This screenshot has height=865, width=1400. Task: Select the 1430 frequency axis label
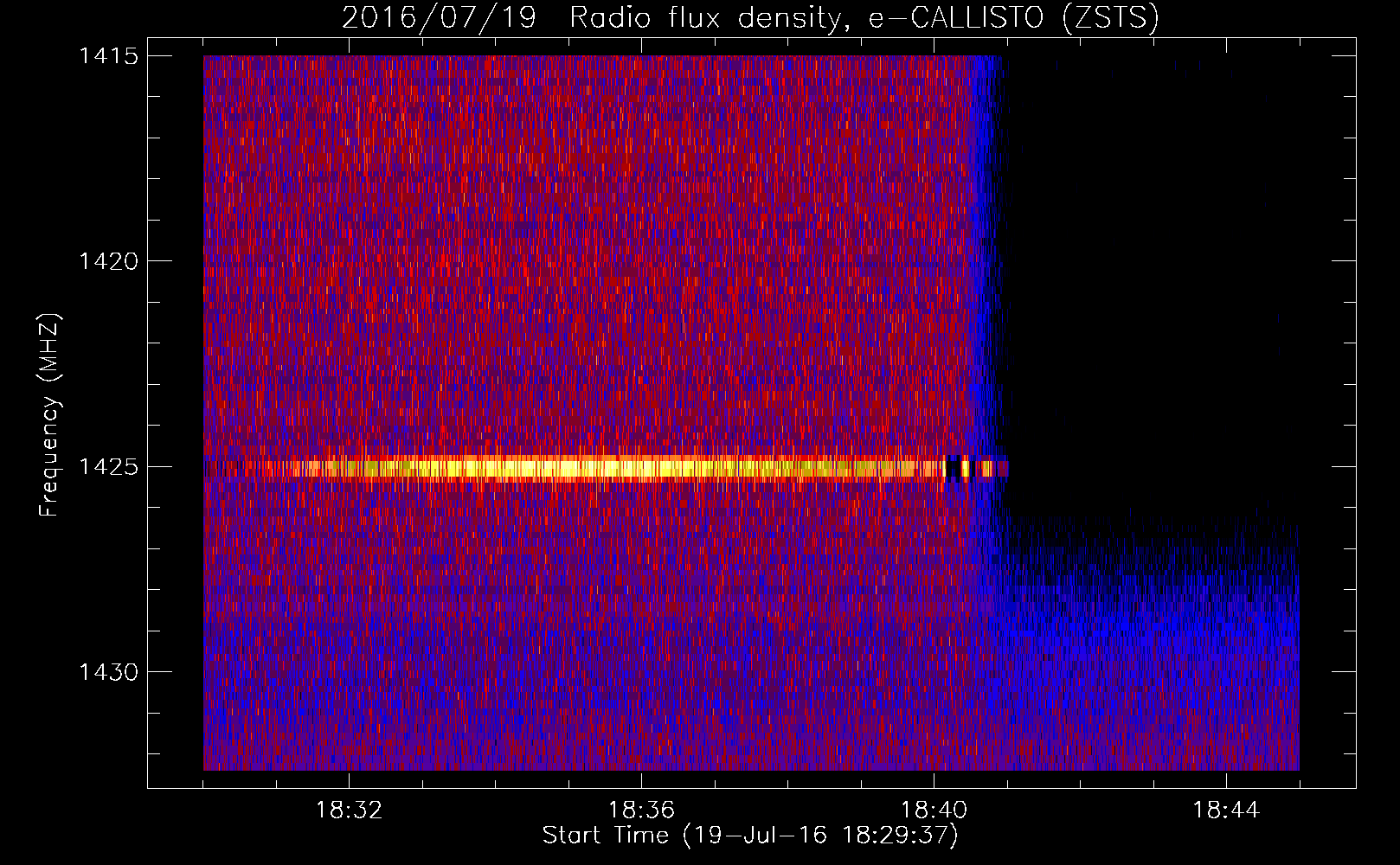tap(109, 672)
